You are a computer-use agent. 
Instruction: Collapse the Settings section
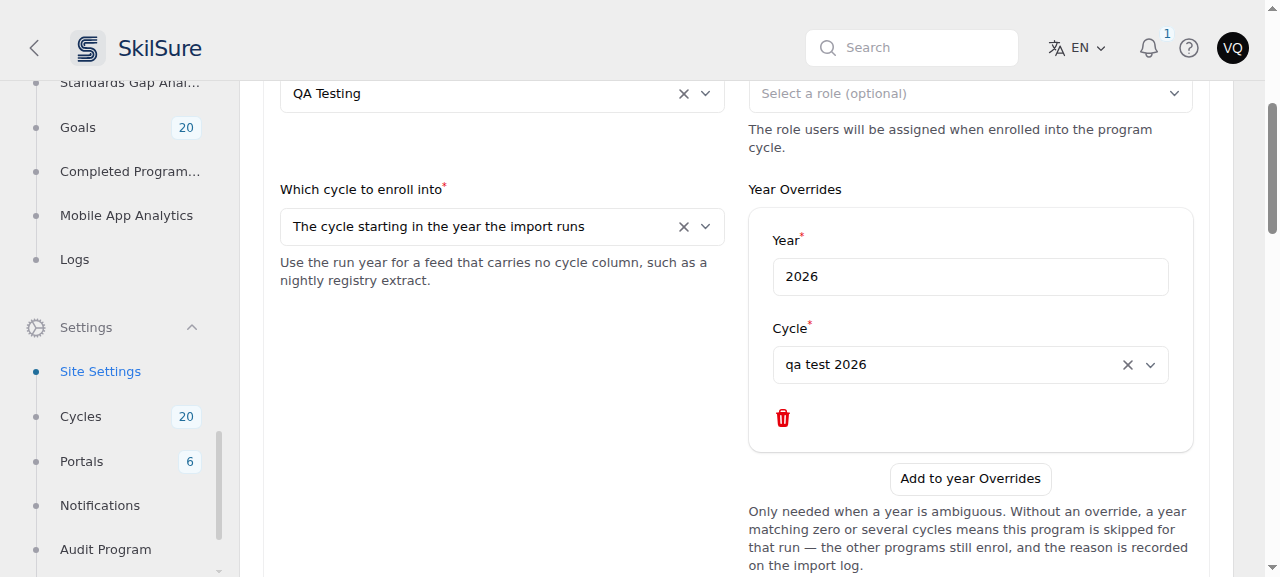[192, 328]
